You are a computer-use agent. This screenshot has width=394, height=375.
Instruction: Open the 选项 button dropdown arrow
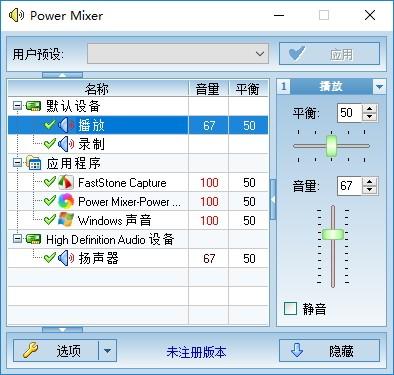[108, 351]
